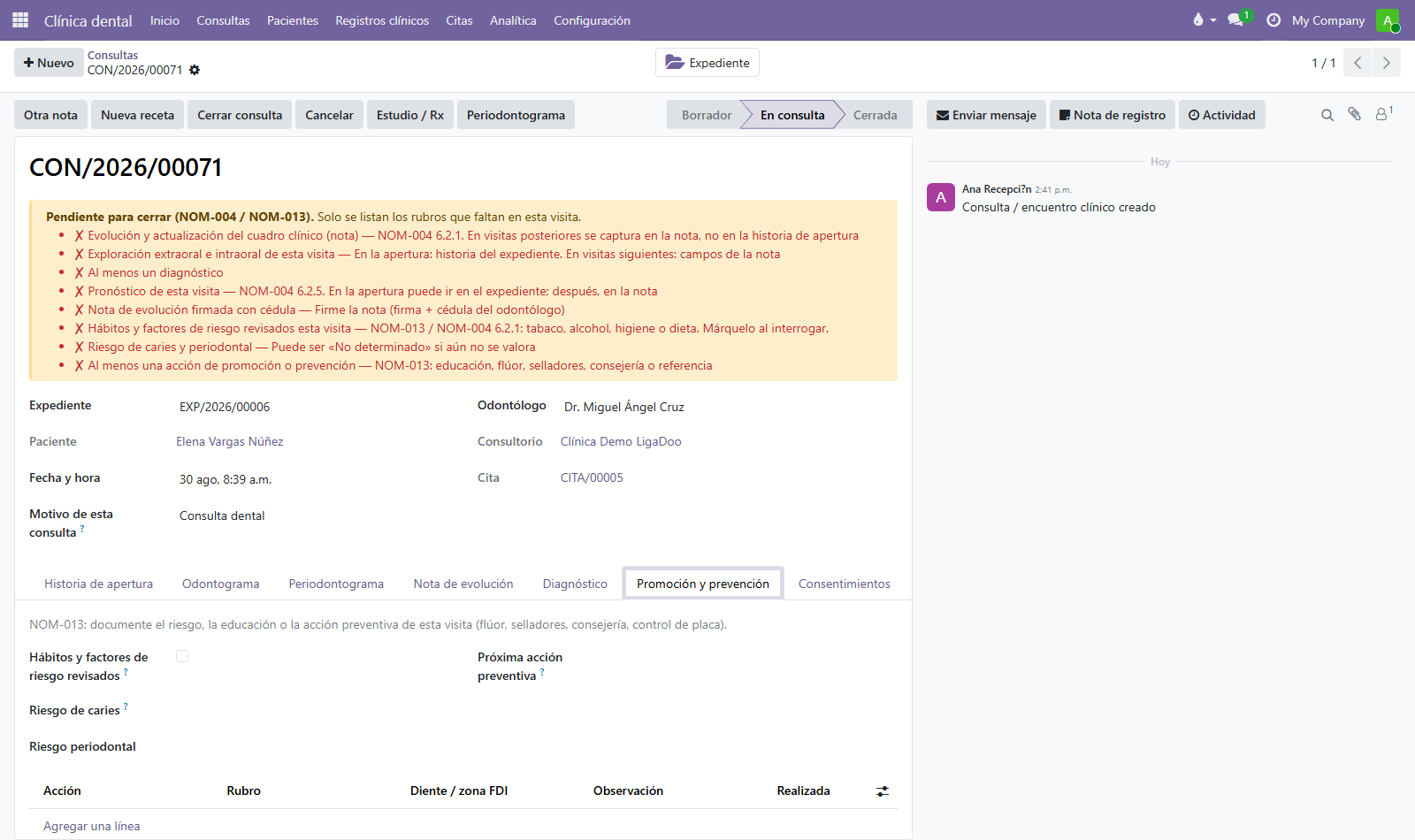Click Ana Recepción's avatar in the chatter
The height and width of the screenshot is (840, 1415).
941,197
